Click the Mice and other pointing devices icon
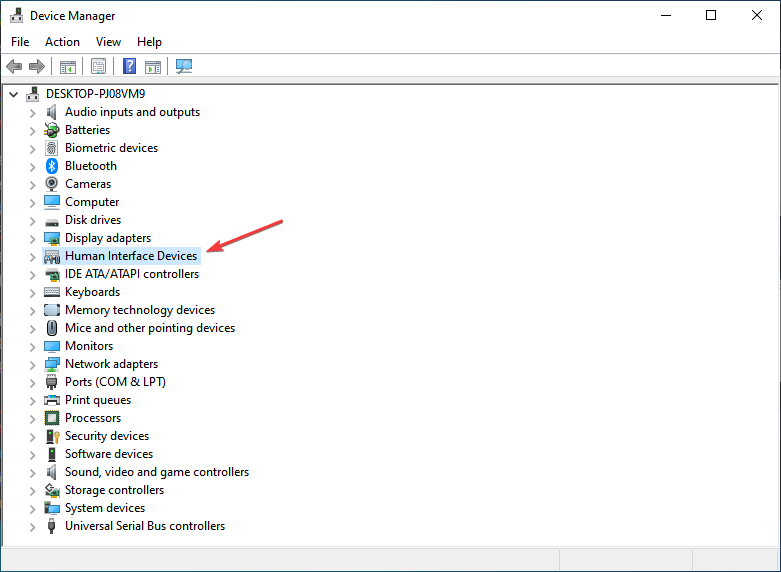Image resolution: width=781 pixels, height=572 pixels. click(x=52, y=328)
